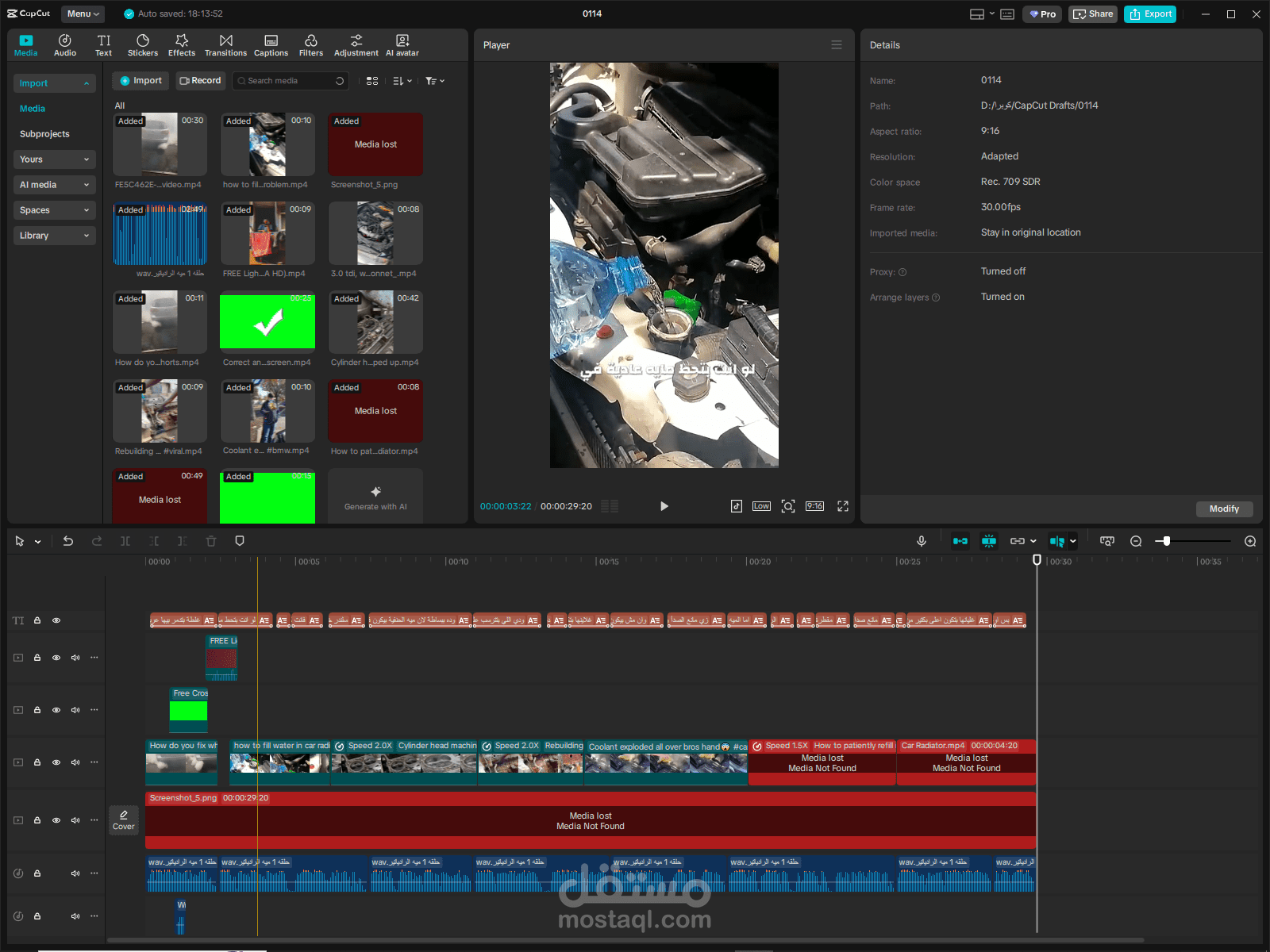Click the AI avatar tool icon
This screenshot has height=952, width=1270.
(x=402, y=45)
